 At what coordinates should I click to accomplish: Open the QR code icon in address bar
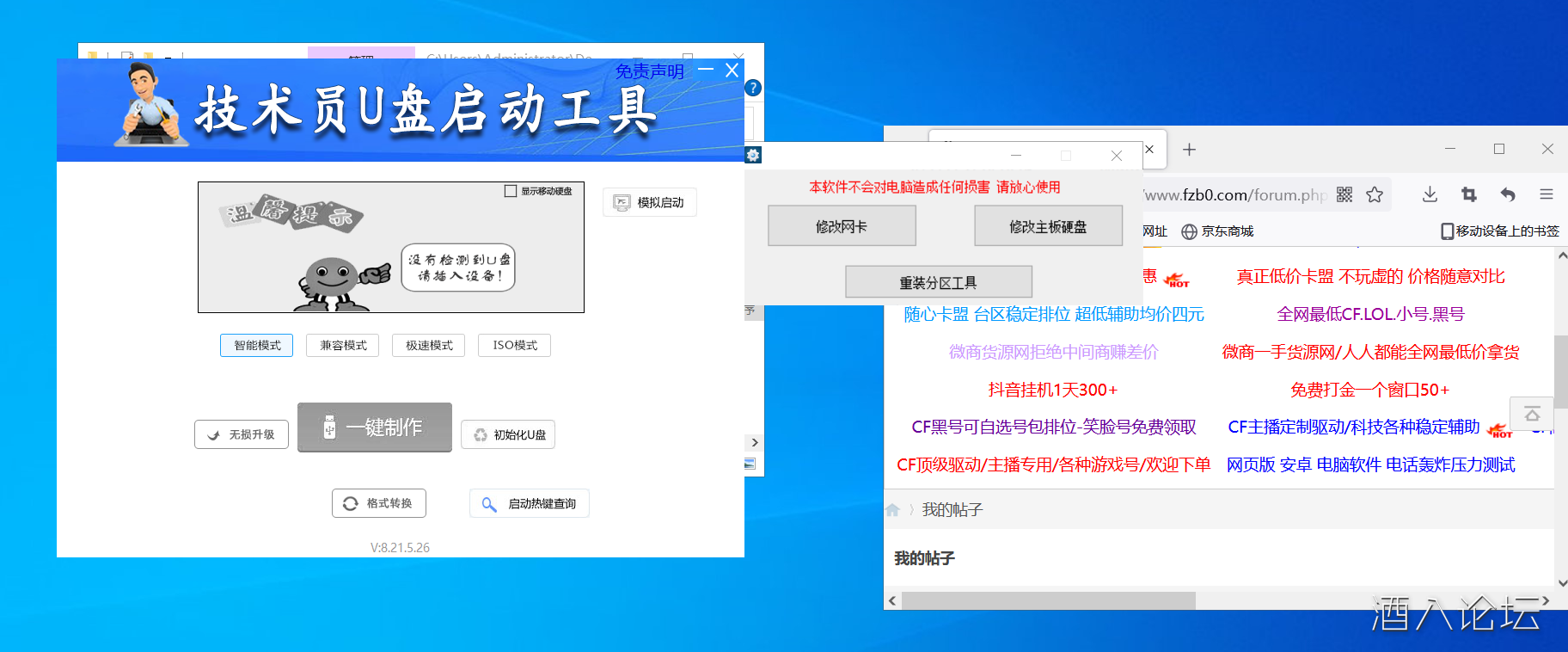point(1344,194)
